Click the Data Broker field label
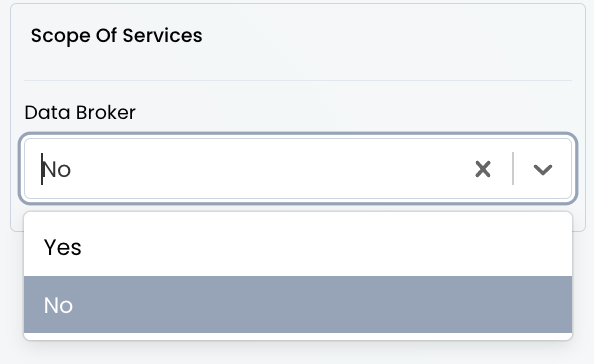 tap(80, 112)
